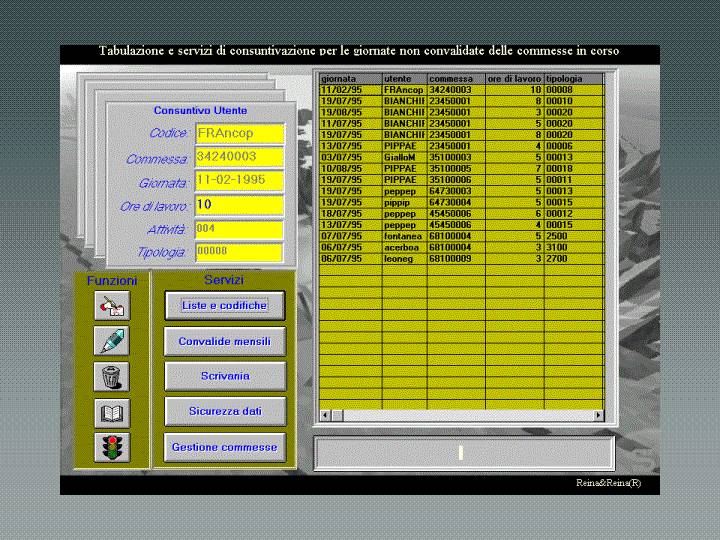Click the table's horizontal scrollbar right arrow
This screenshot has width=720, height=540.
click(x=599, y=414)
